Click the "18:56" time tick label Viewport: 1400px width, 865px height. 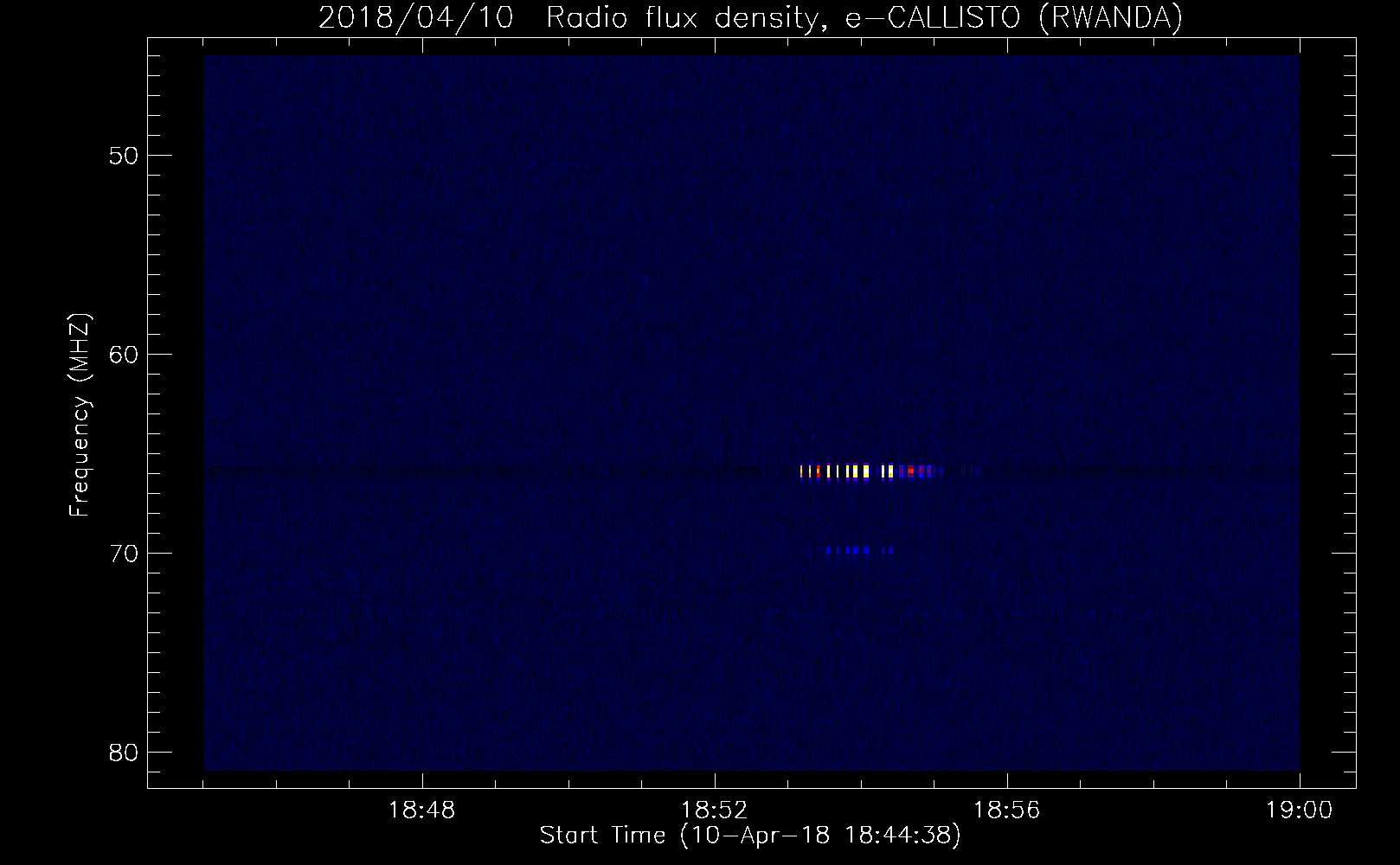coord(1007,811)
